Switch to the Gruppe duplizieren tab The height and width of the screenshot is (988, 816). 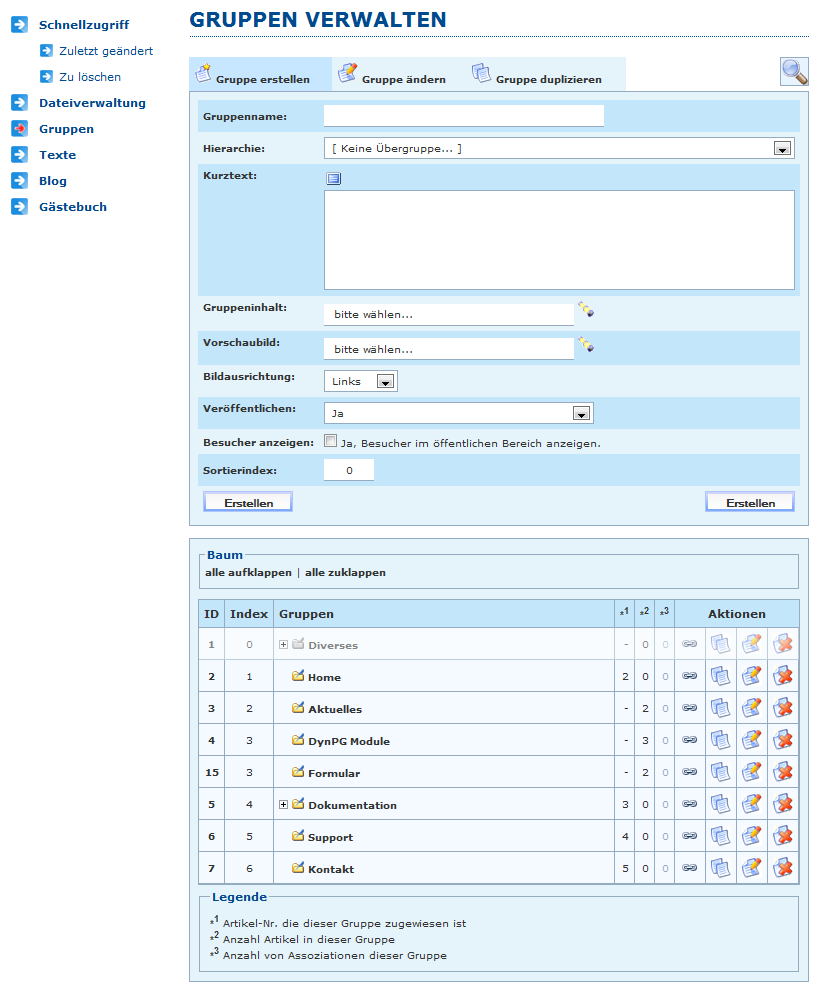[x=537, y=75]
